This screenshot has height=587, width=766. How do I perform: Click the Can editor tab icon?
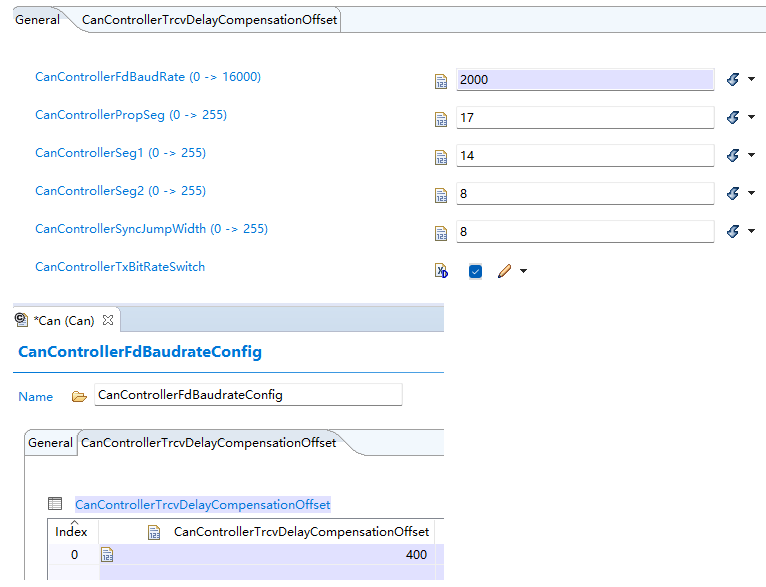21,320
